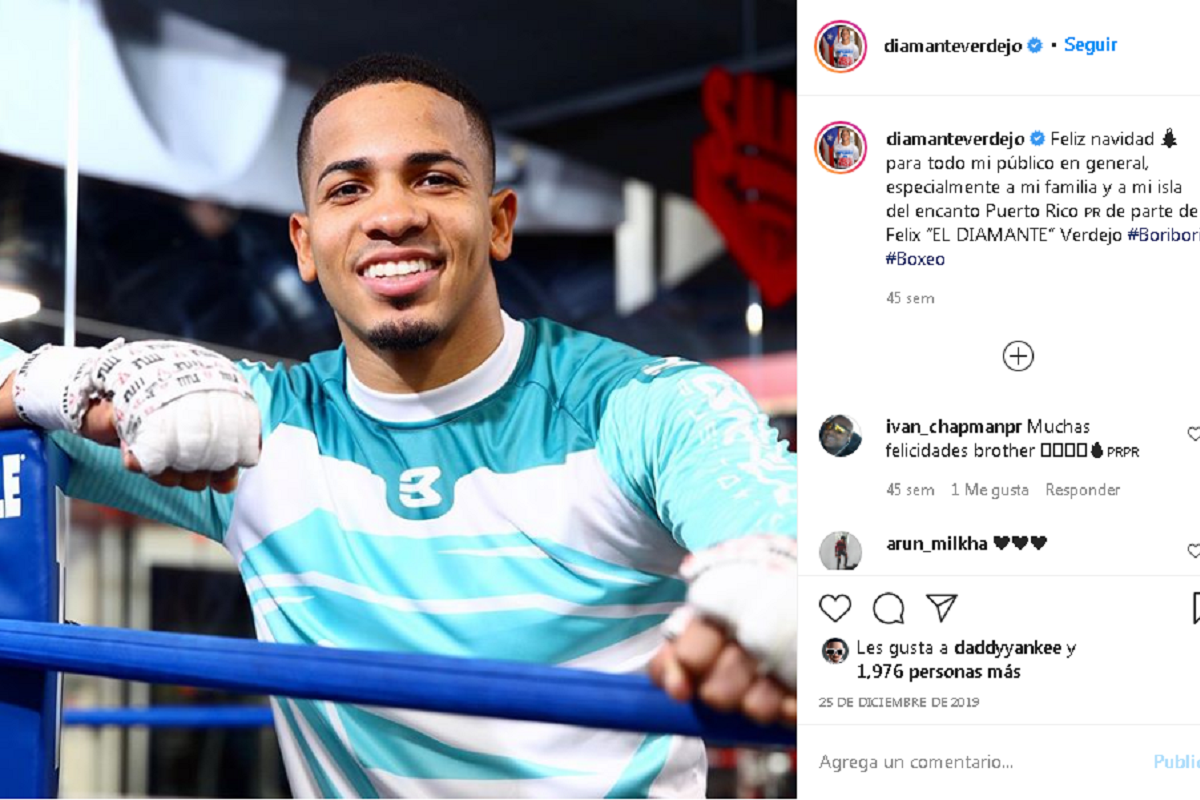Viewport: 1200px width, 800px height.
Task: Open ivan_chapmanpr's profile avatar
Action: point(840,436)
